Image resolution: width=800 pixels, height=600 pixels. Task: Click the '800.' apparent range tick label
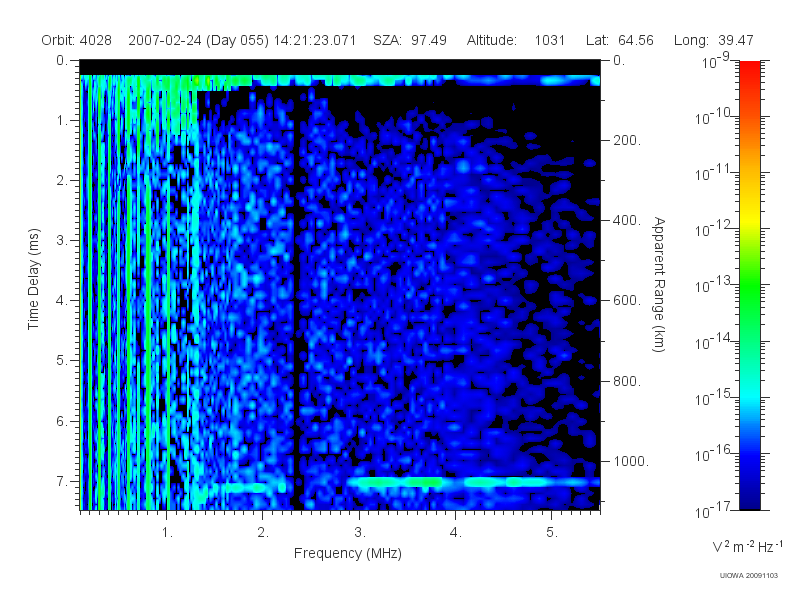[627, 381]
